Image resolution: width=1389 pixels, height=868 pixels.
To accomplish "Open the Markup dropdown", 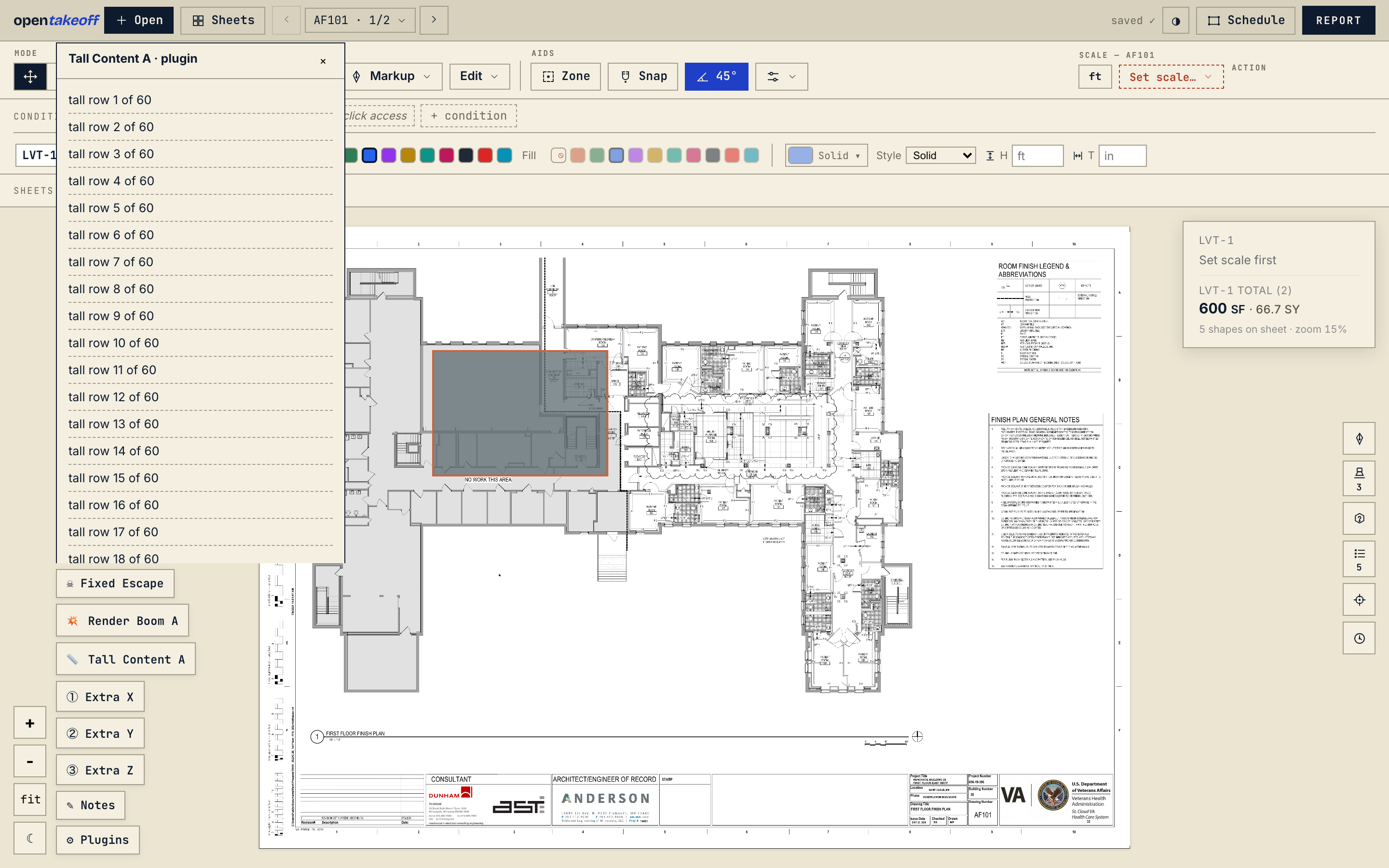I will 393,76.
